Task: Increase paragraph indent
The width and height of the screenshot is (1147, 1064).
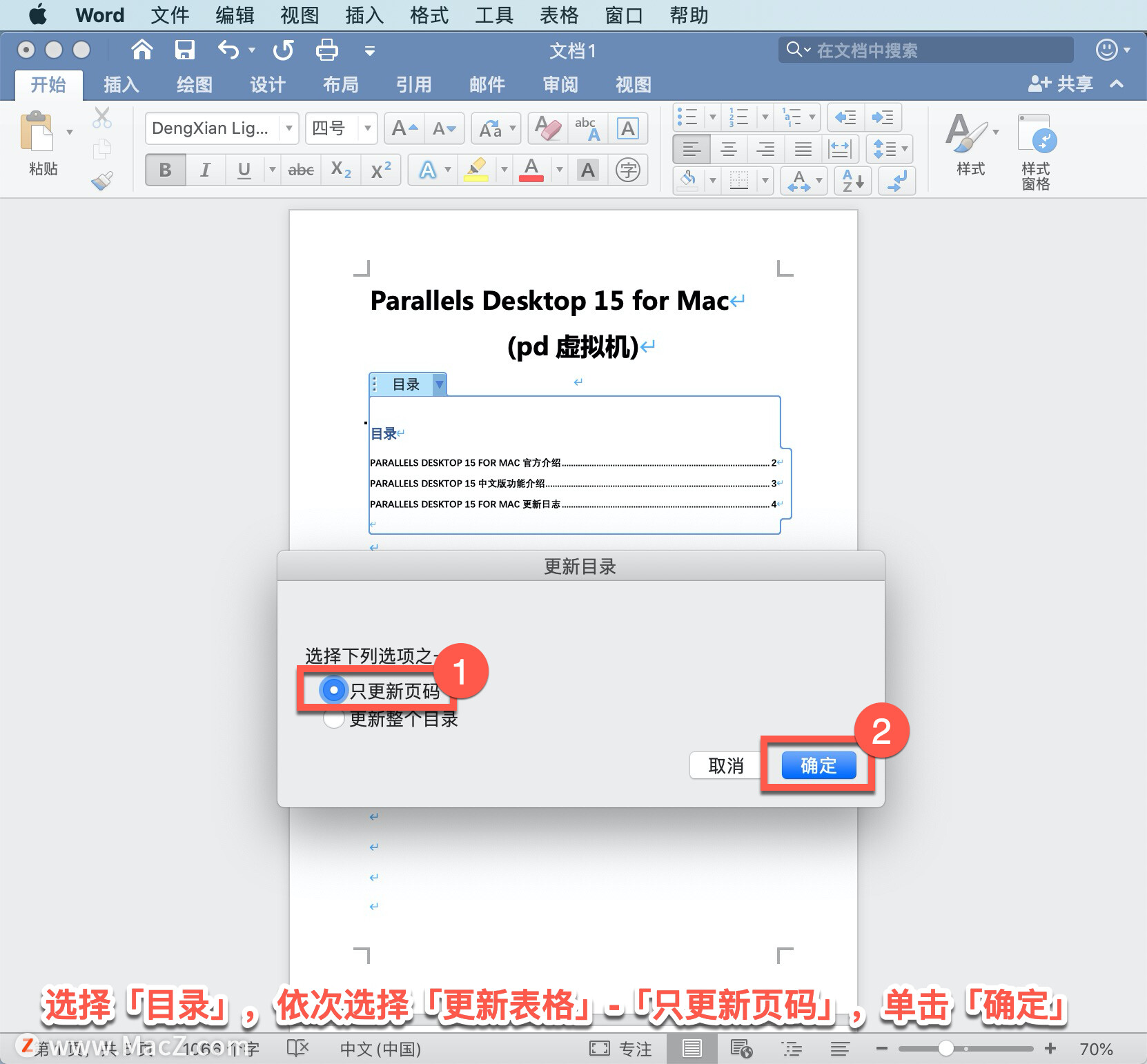Action: click(x=883, y=117)
